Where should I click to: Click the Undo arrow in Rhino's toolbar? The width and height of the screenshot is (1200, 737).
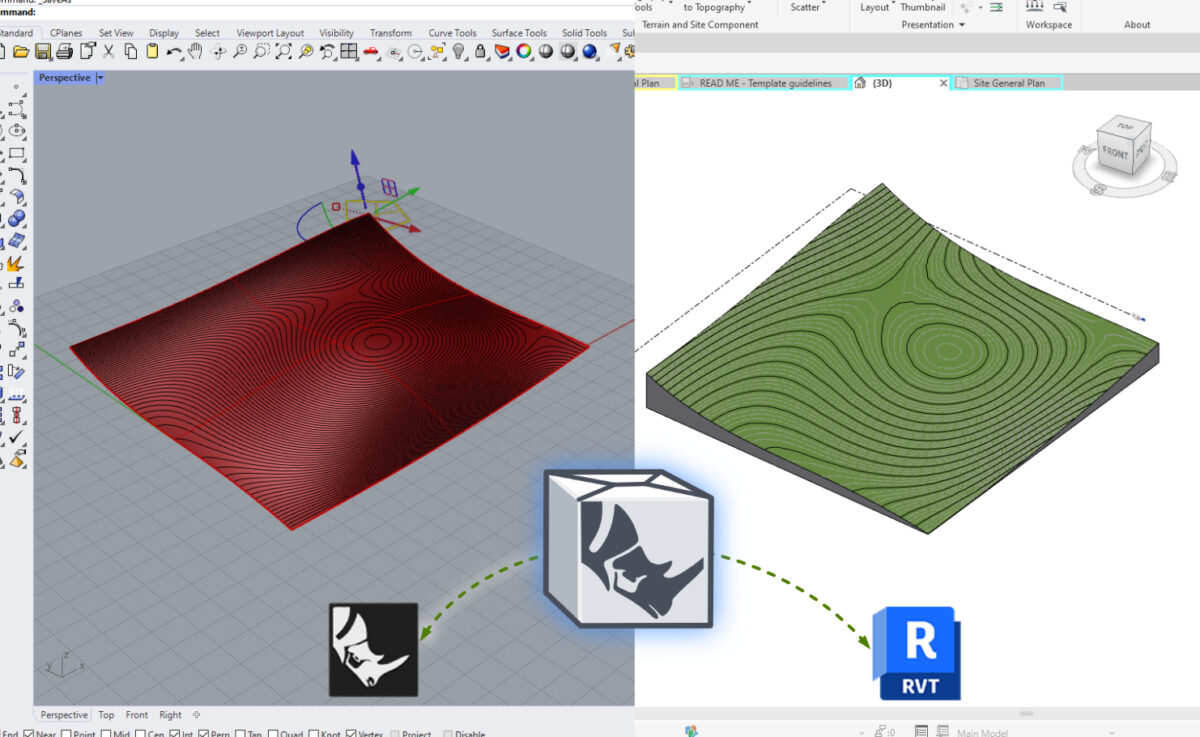pos(172,52)
